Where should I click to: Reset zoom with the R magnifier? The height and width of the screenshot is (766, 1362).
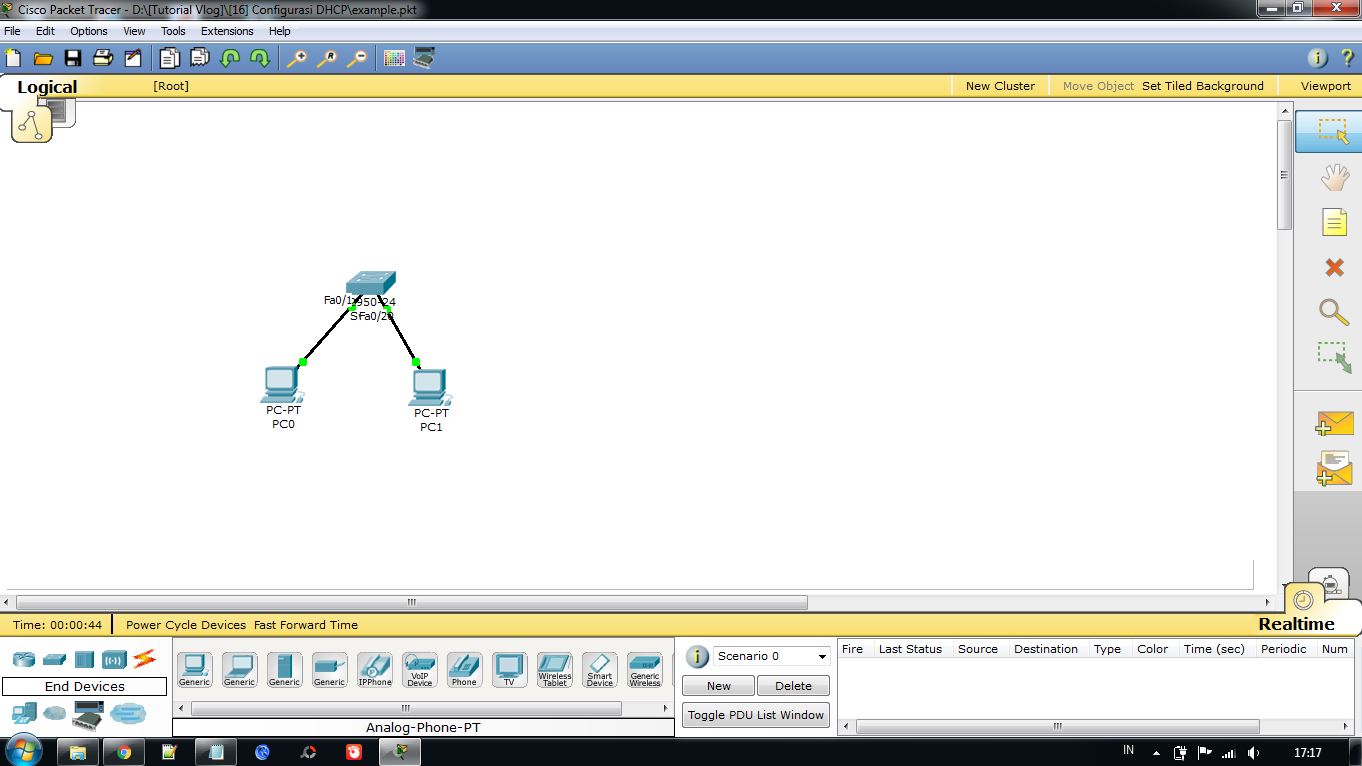tap(327, 58)
